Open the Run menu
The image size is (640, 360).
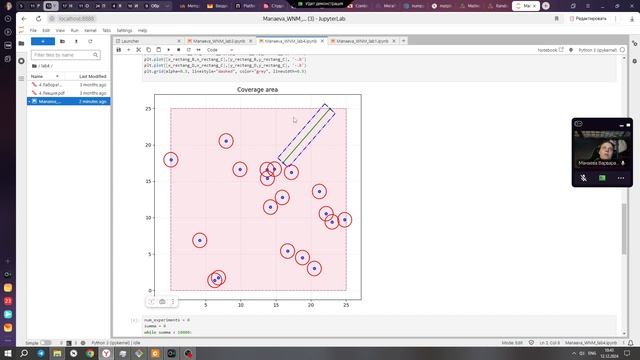(74, 30)
